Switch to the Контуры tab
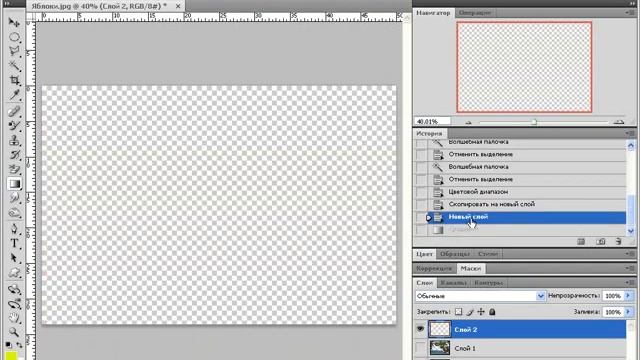This screenshot has height=360, width=640. coord(489,282)
